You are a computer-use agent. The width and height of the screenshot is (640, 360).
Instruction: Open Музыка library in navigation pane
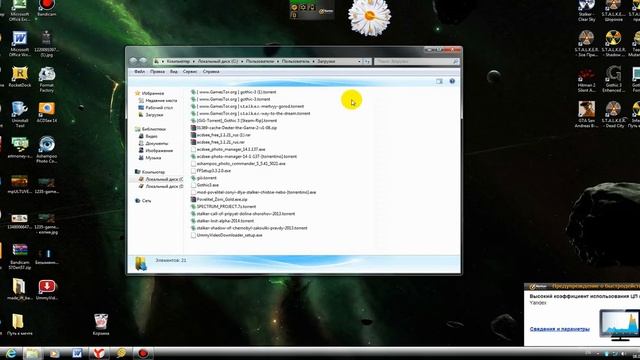point(153,158)
